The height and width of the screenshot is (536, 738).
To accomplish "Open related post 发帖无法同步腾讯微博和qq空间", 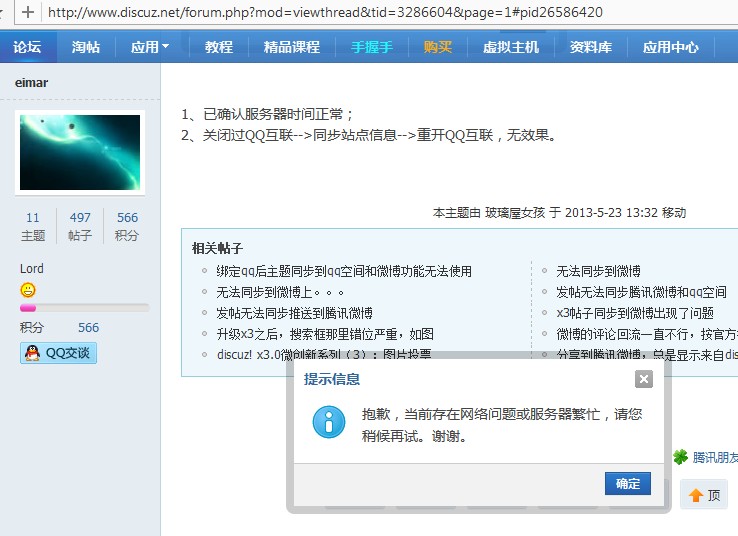I will tap(641, 292).
